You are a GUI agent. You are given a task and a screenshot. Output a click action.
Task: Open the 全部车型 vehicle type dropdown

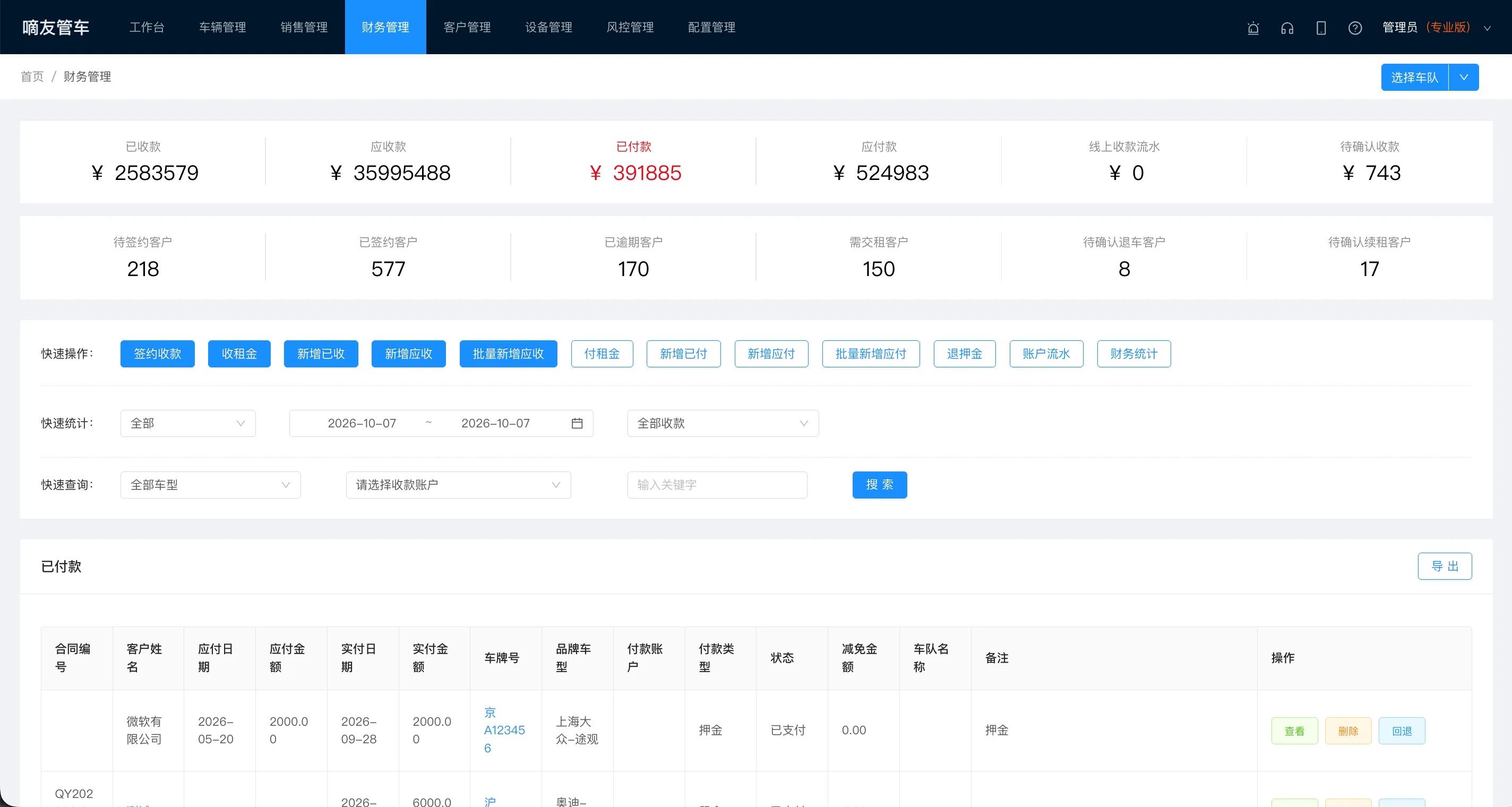[x=211, y=485]
